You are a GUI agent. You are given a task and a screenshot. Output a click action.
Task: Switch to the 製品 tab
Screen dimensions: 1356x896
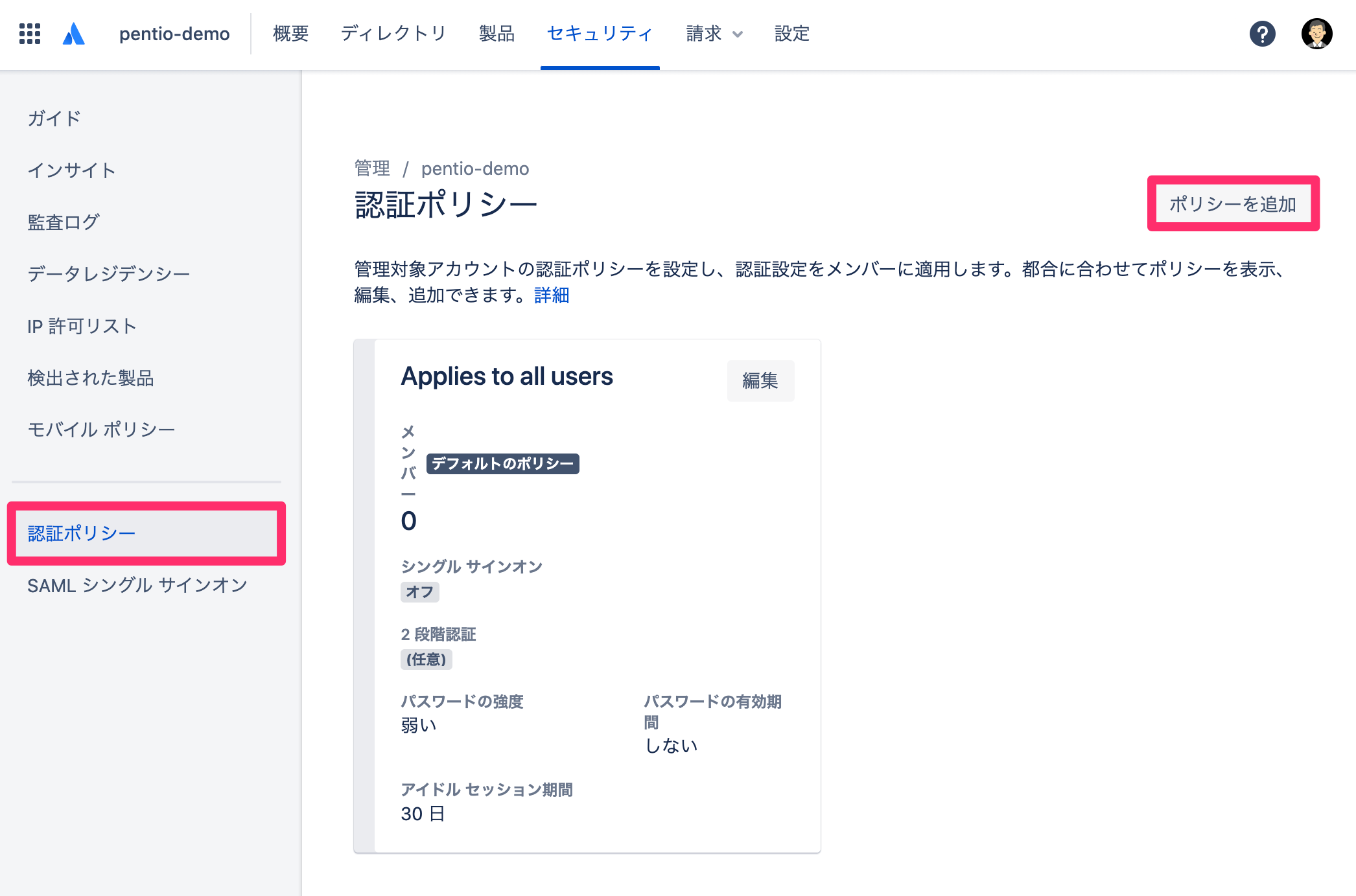coord(497,34)
